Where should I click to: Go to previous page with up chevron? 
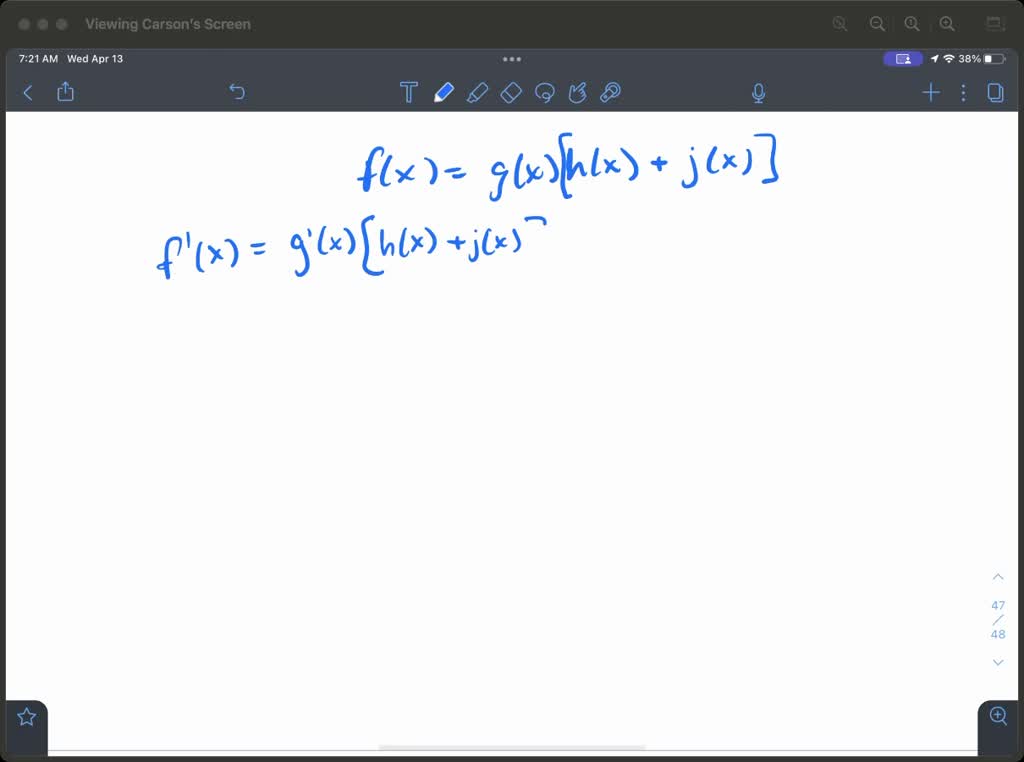[x=997, y=576]
